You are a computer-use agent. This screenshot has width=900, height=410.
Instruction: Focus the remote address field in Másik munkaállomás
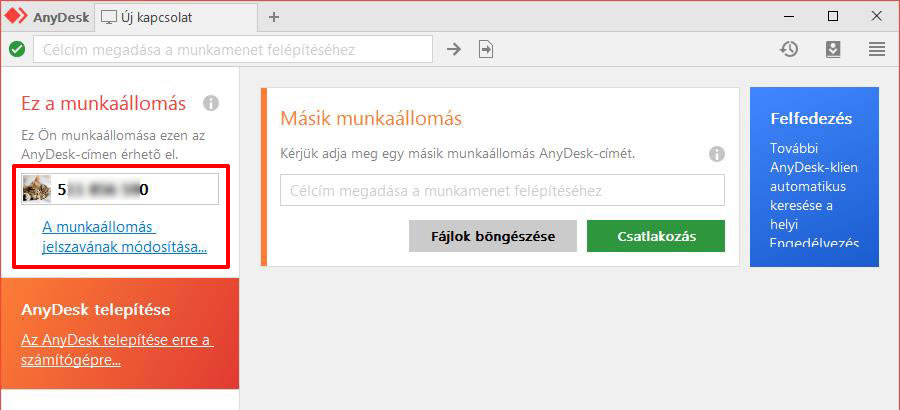pyautogui.click(x=502, y=191)
